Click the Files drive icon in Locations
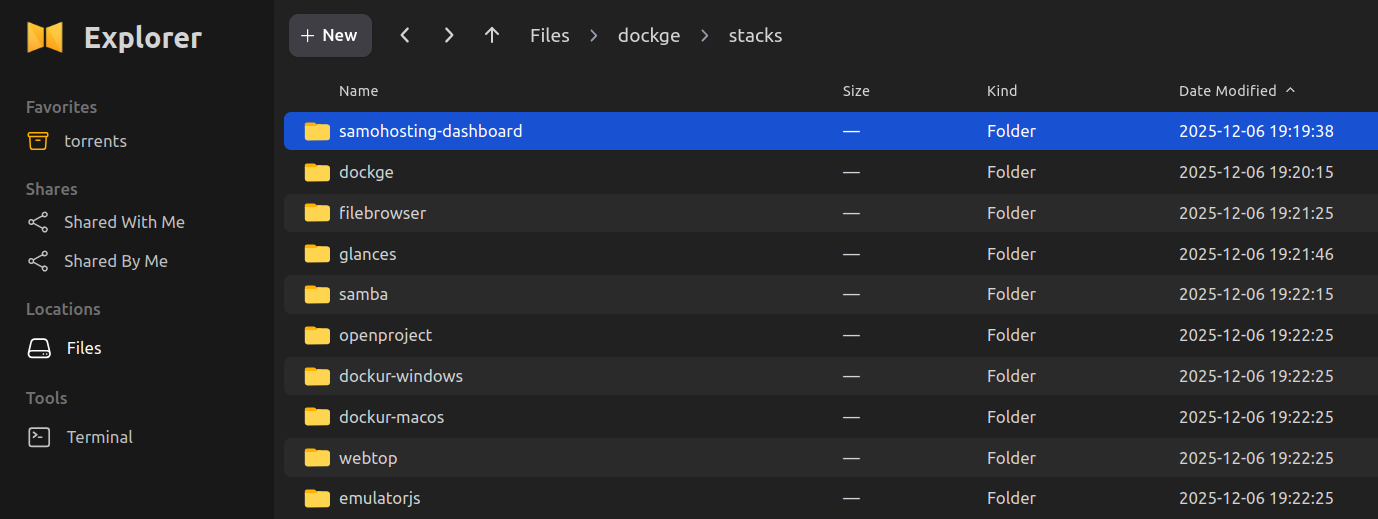The height and width of the screenshot is (519, 1378). (39, 348)
